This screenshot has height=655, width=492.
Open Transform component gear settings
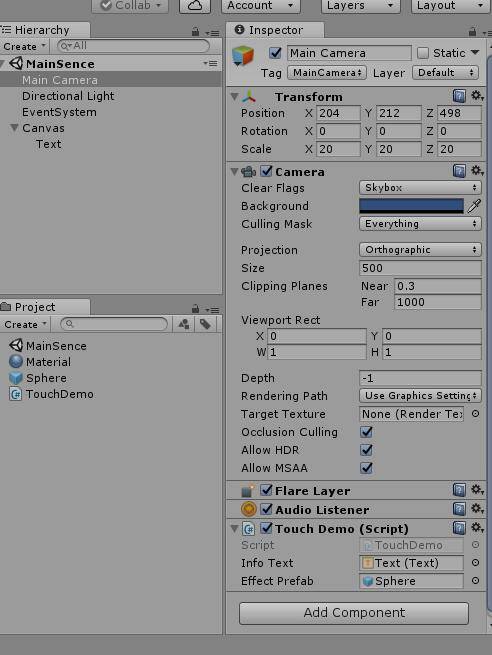pos(477,96)
